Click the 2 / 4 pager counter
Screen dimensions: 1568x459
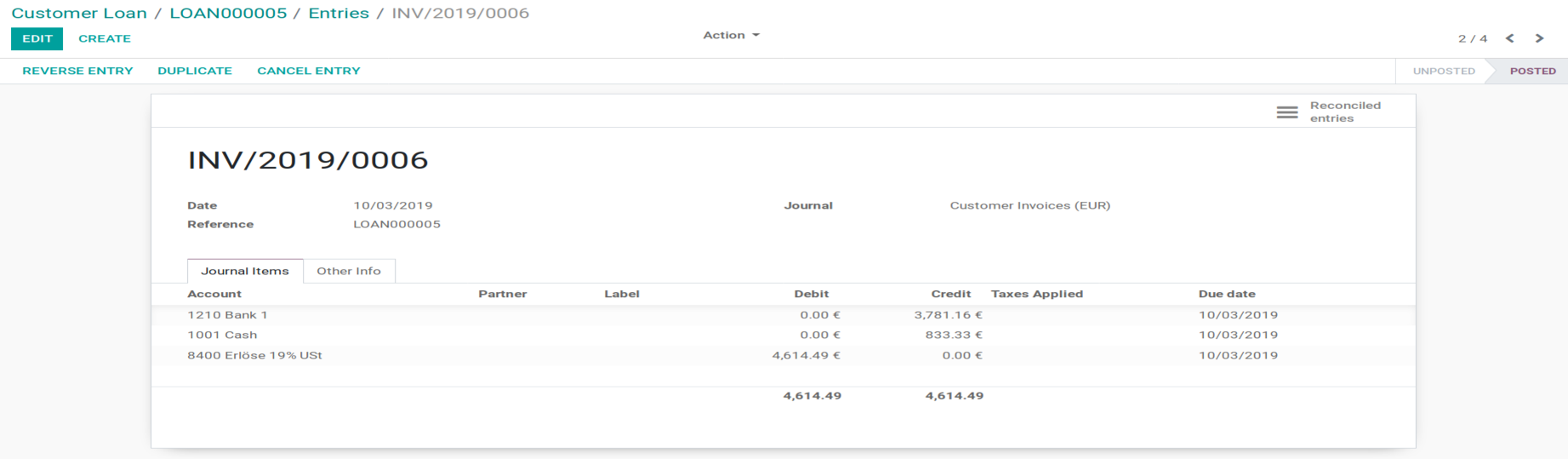click(x=1473, y=38)
